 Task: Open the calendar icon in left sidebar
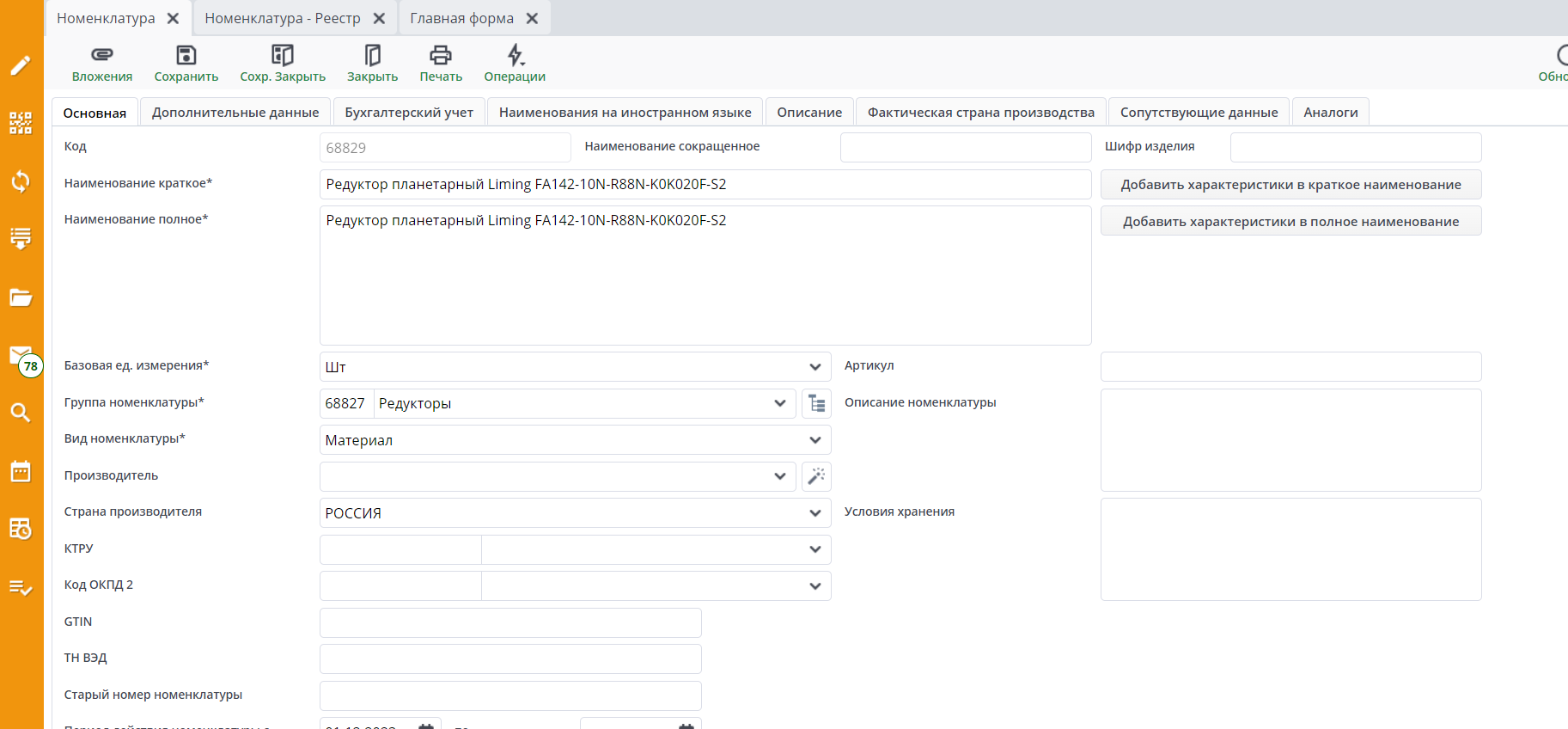pos(21,471)
